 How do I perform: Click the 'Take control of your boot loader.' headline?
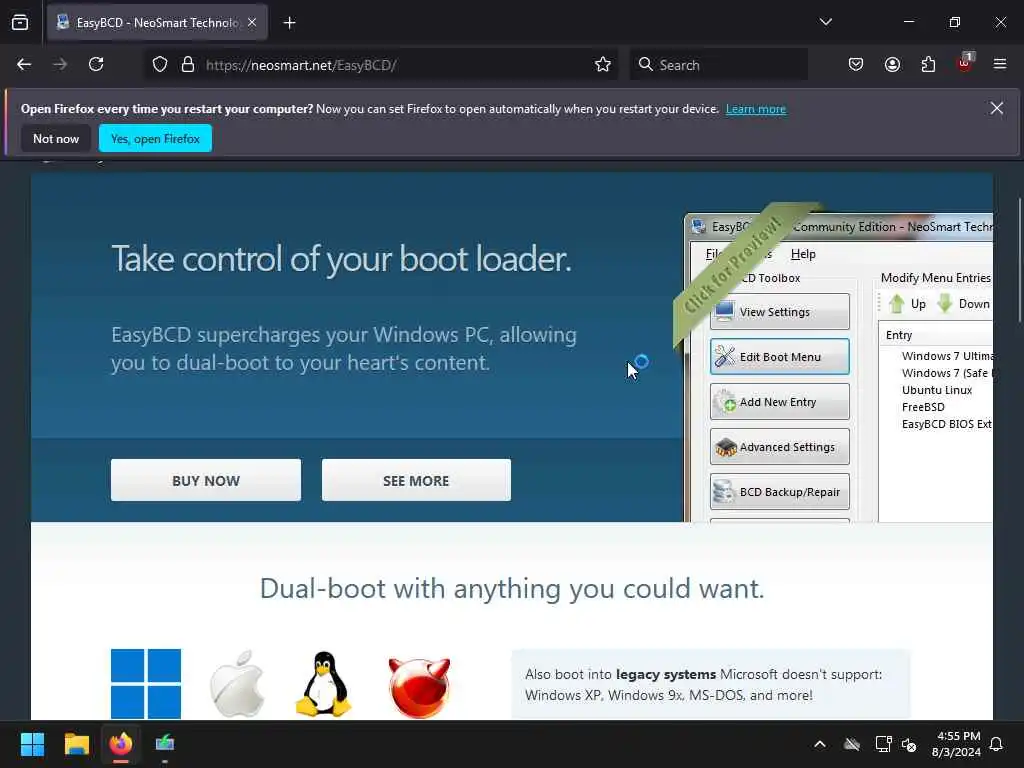click(x=342, y=259)
